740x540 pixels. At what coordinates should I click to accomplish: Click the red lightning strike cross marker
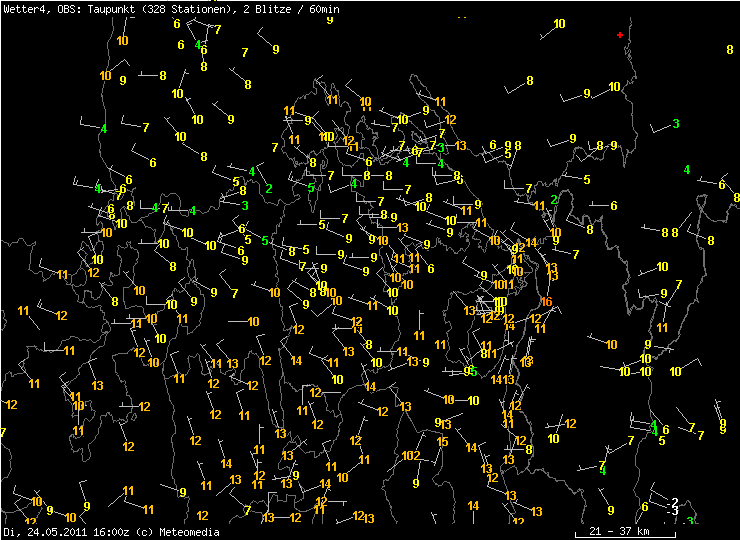620,35
